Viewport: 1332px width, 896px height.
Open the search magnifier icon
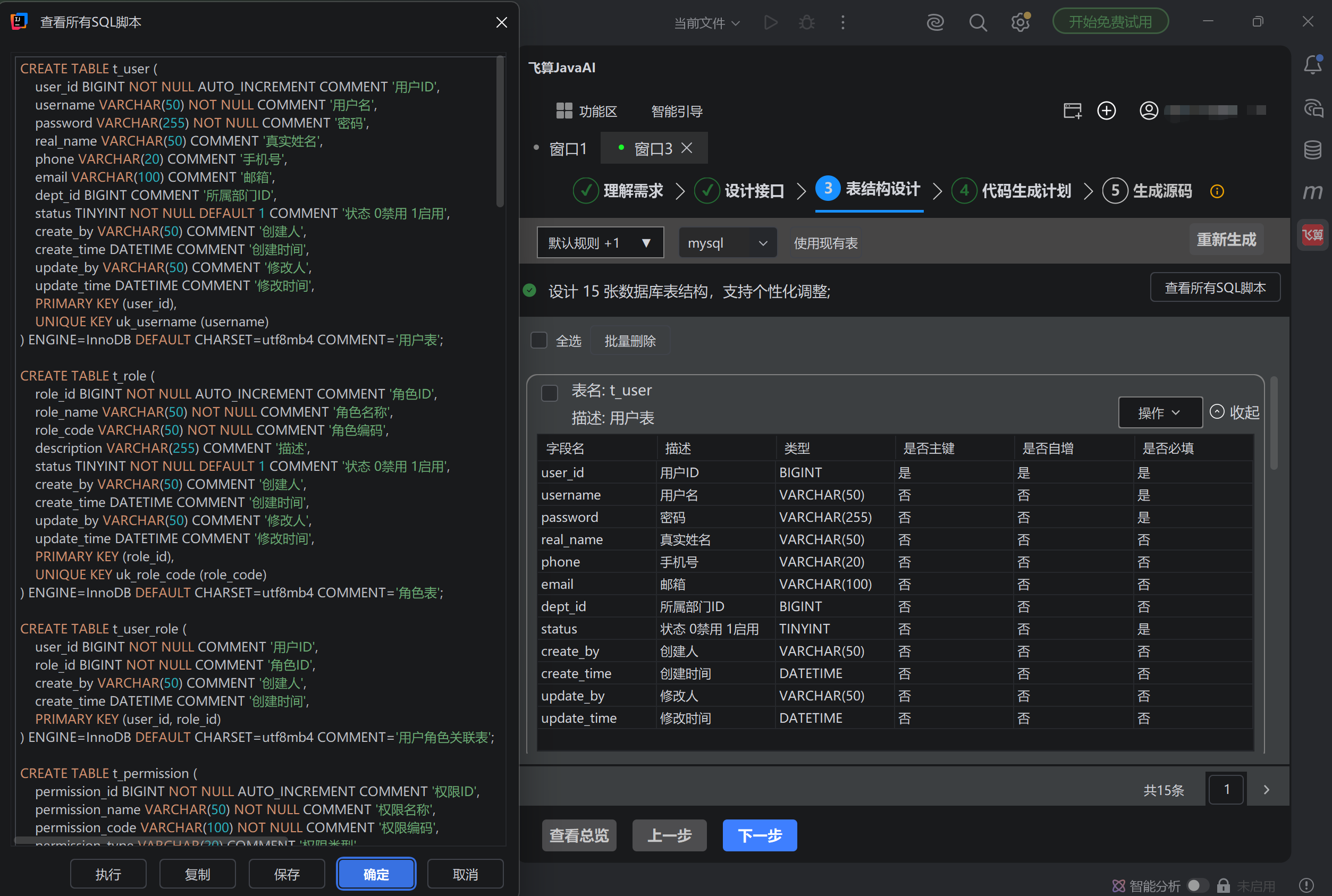pos(977,22)
